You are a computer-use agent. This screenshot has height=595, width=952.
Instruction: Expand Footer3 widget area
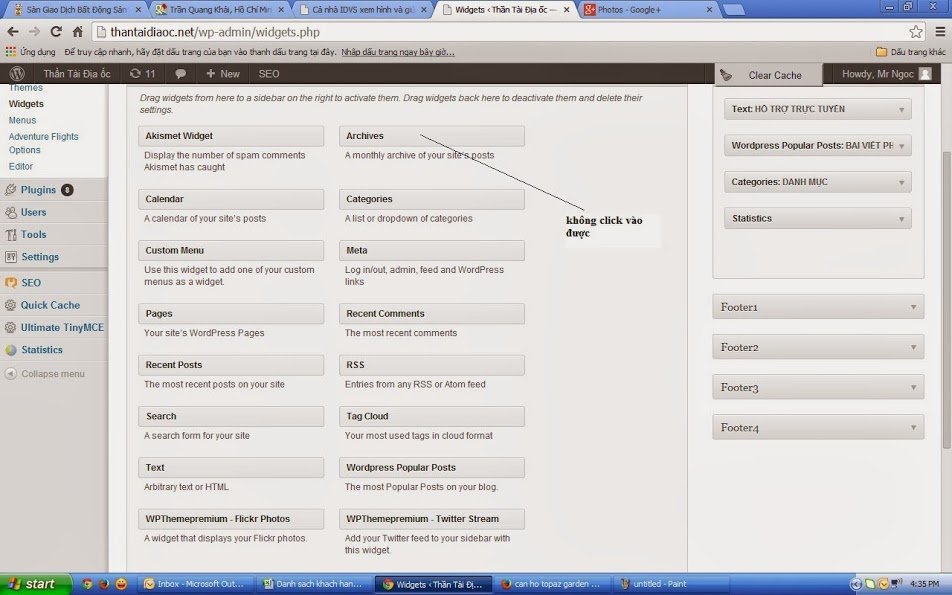[818, 387]
